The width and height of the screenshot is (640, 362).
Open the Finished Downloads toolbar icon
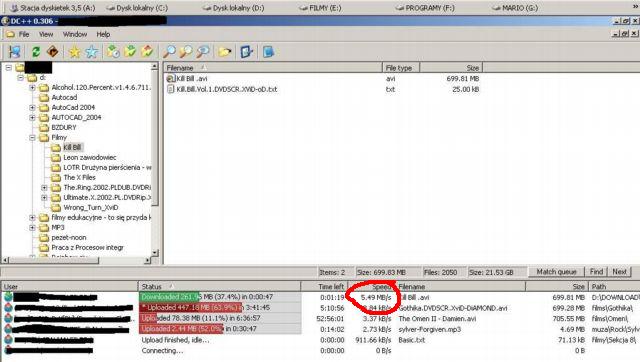pyautogui.click(x=130, y=52)
